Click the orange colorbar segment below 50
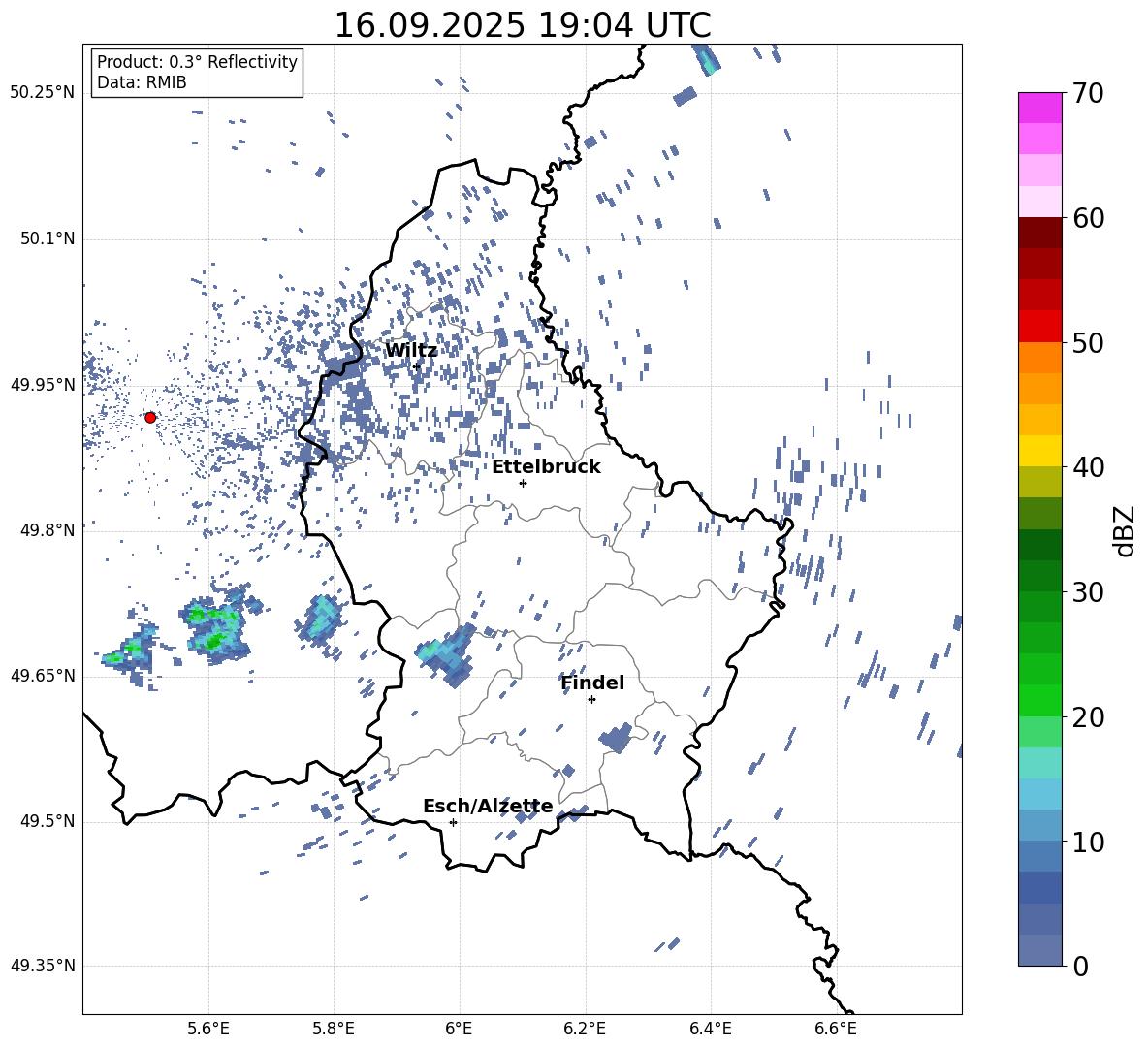 coord(1039,358)
